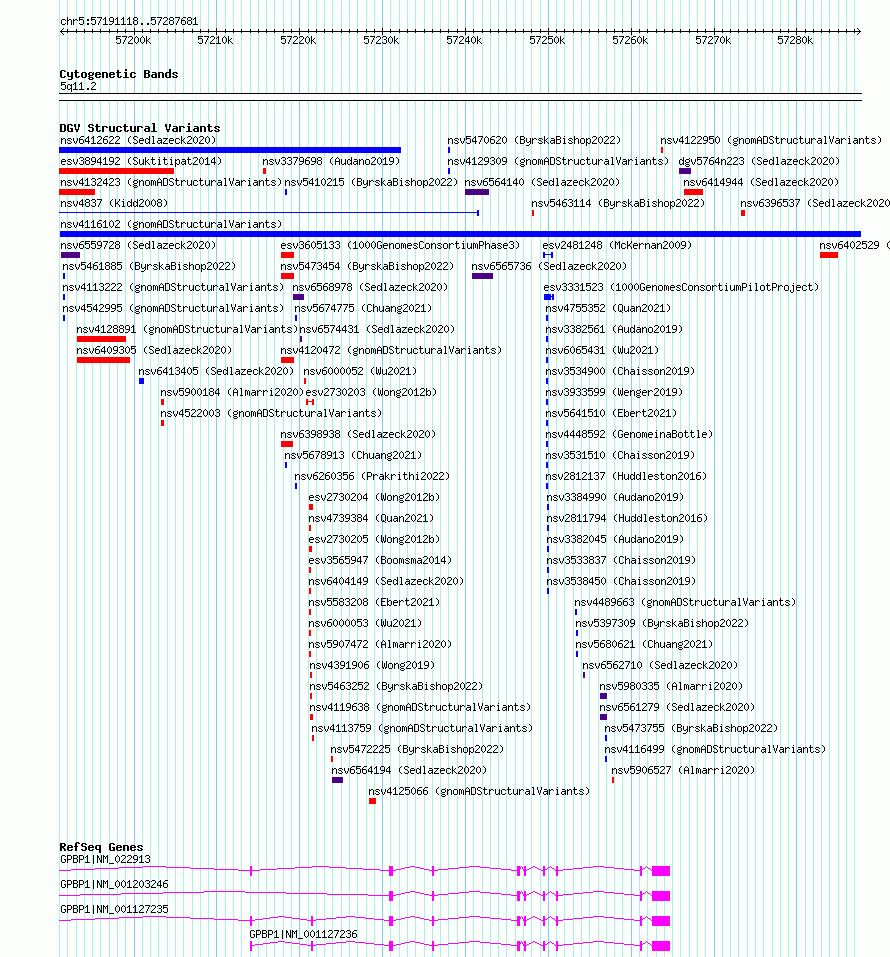Open nsv6260356 (Prakrithi2022) variant
This screenshot has width=890, height=957.
[372, 477]
